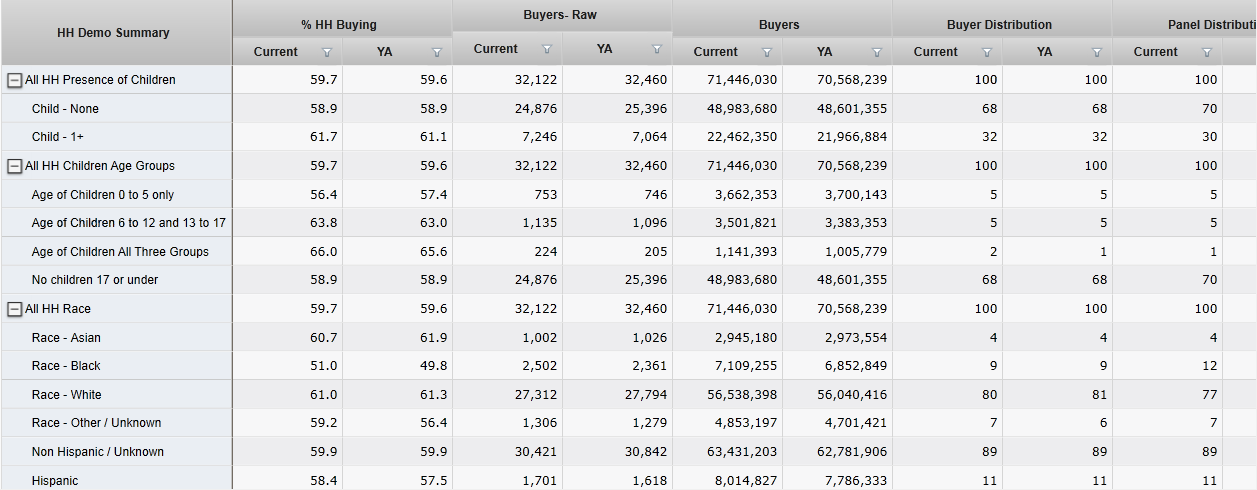1257x490 pixels.
Task: Open filter on Buyer Distribution Current column
Action: [x=987, y=52]
